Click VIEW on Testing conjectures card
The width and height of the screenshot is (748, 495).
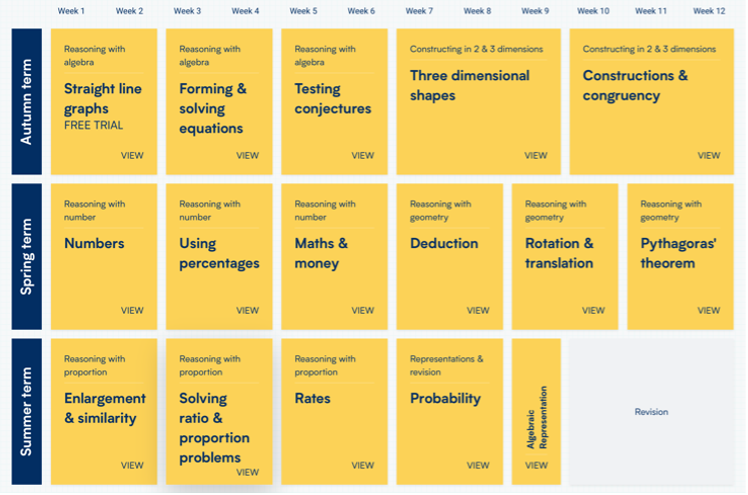pos(363,155)
